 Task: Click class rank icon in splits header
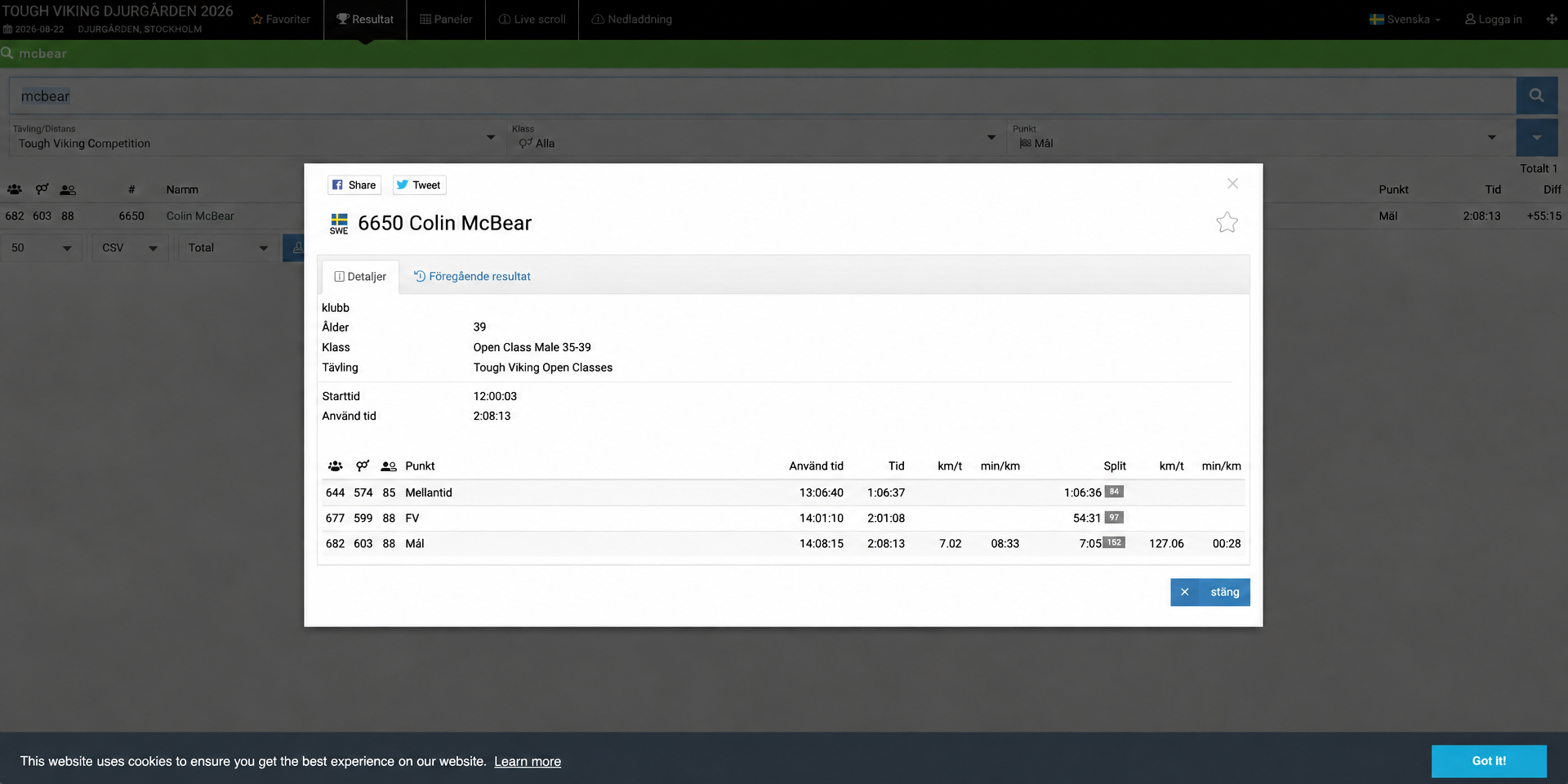point(389,466)
